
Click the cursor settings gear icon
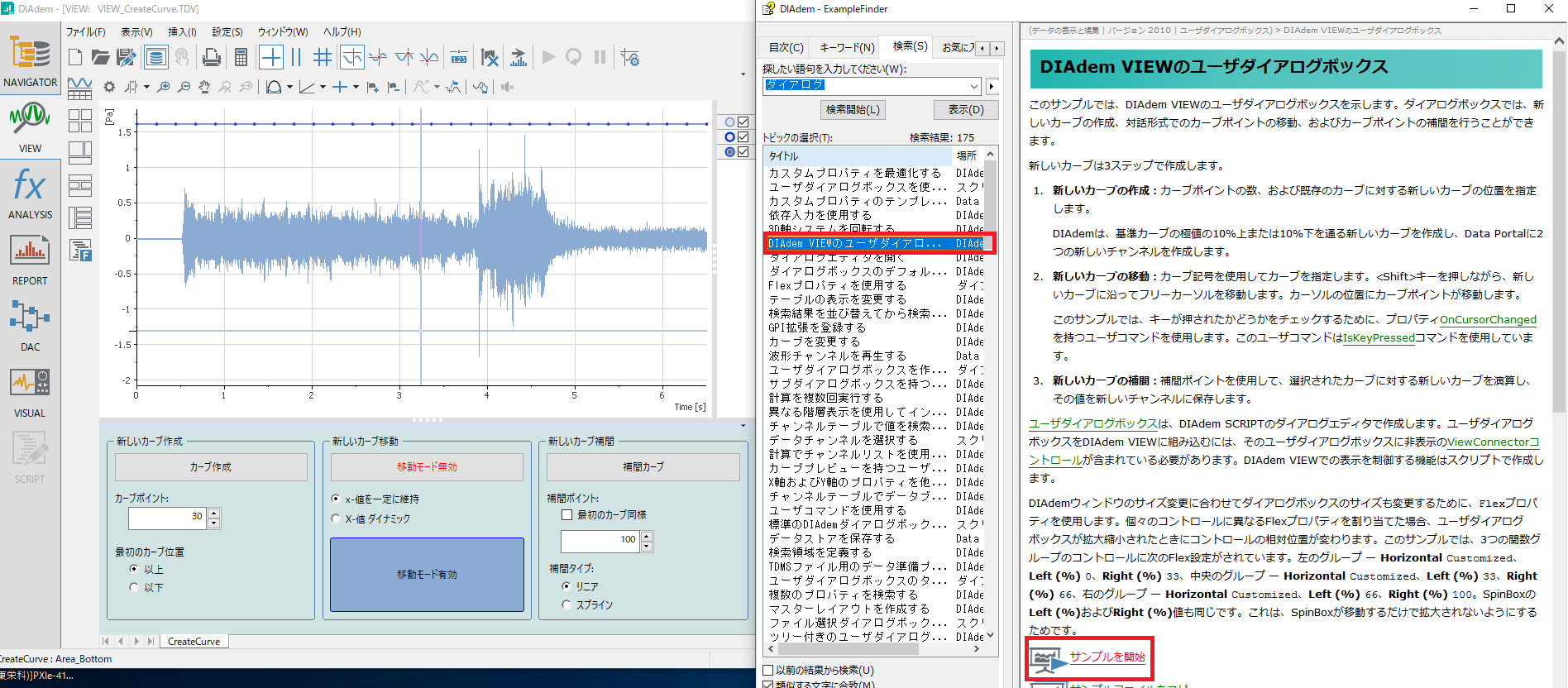coord(630,58)
